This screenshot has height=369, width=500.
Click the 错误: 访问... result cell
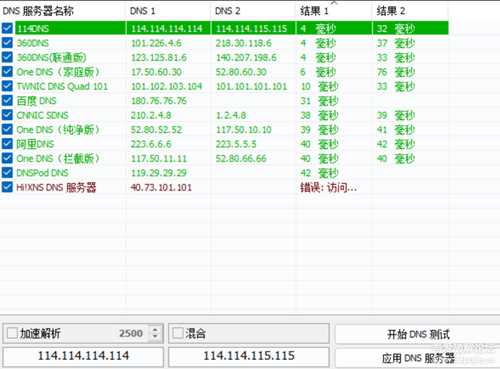(328, 187)
